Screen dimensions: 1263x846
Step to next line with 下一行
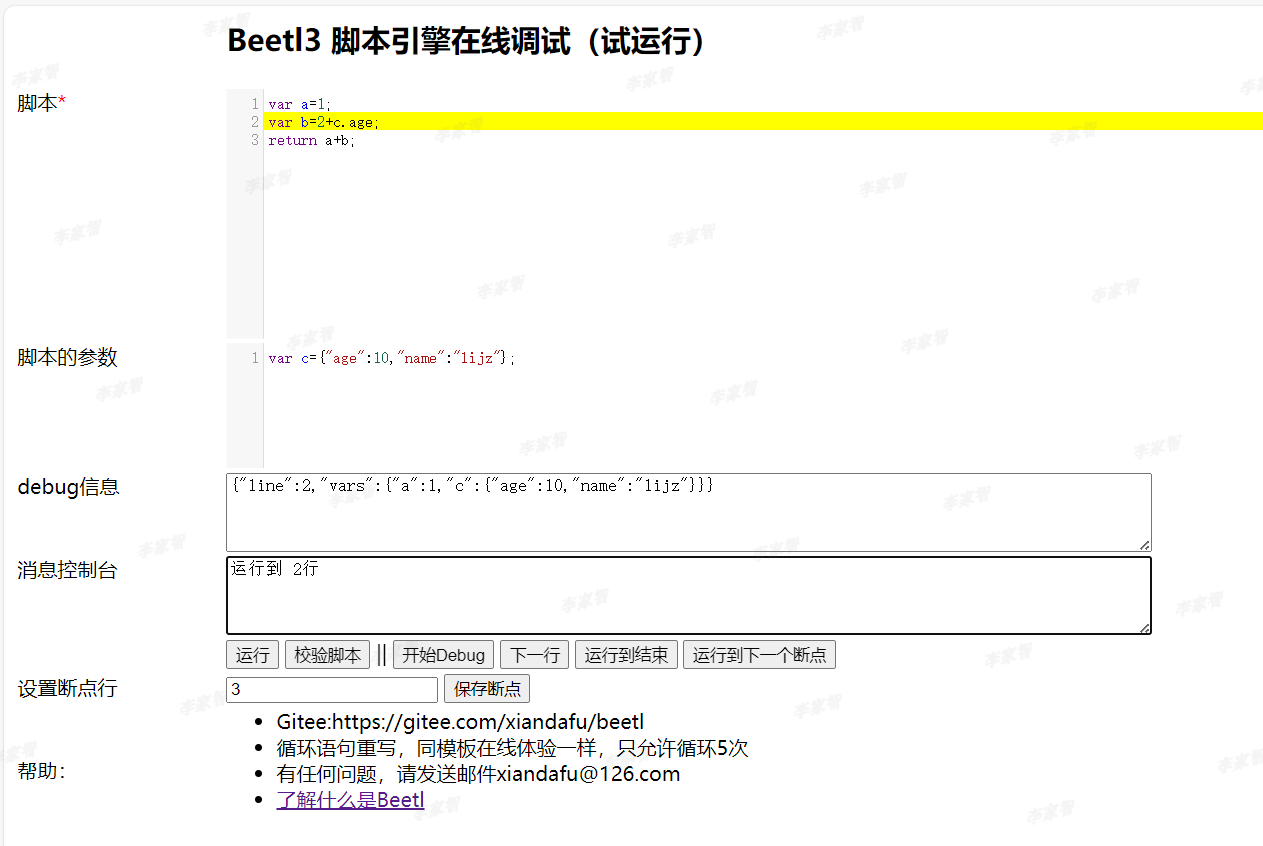coord(534,655)
